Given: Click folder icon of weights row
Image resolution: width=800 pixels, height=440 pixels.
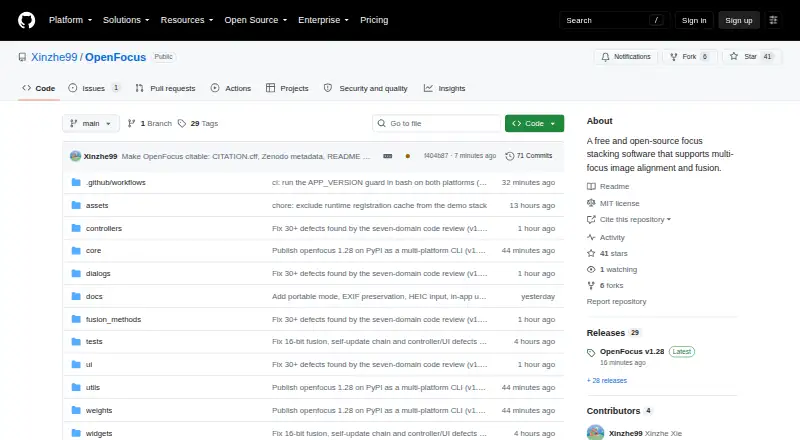Looking at the screenshot, I should [x=76, y=410].
